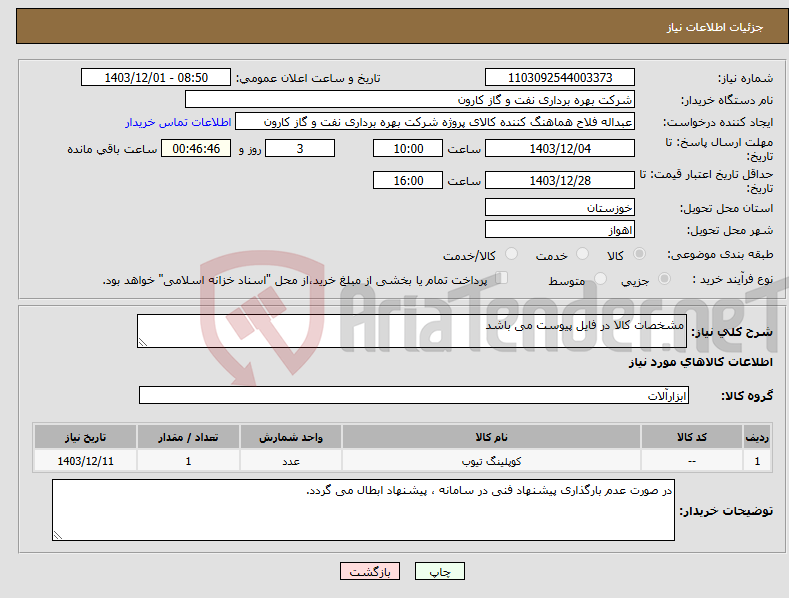Click the remaining time field 00:46:46
Image resolution: width=789 pixels, height=598 pixels.
pos(196,148)
